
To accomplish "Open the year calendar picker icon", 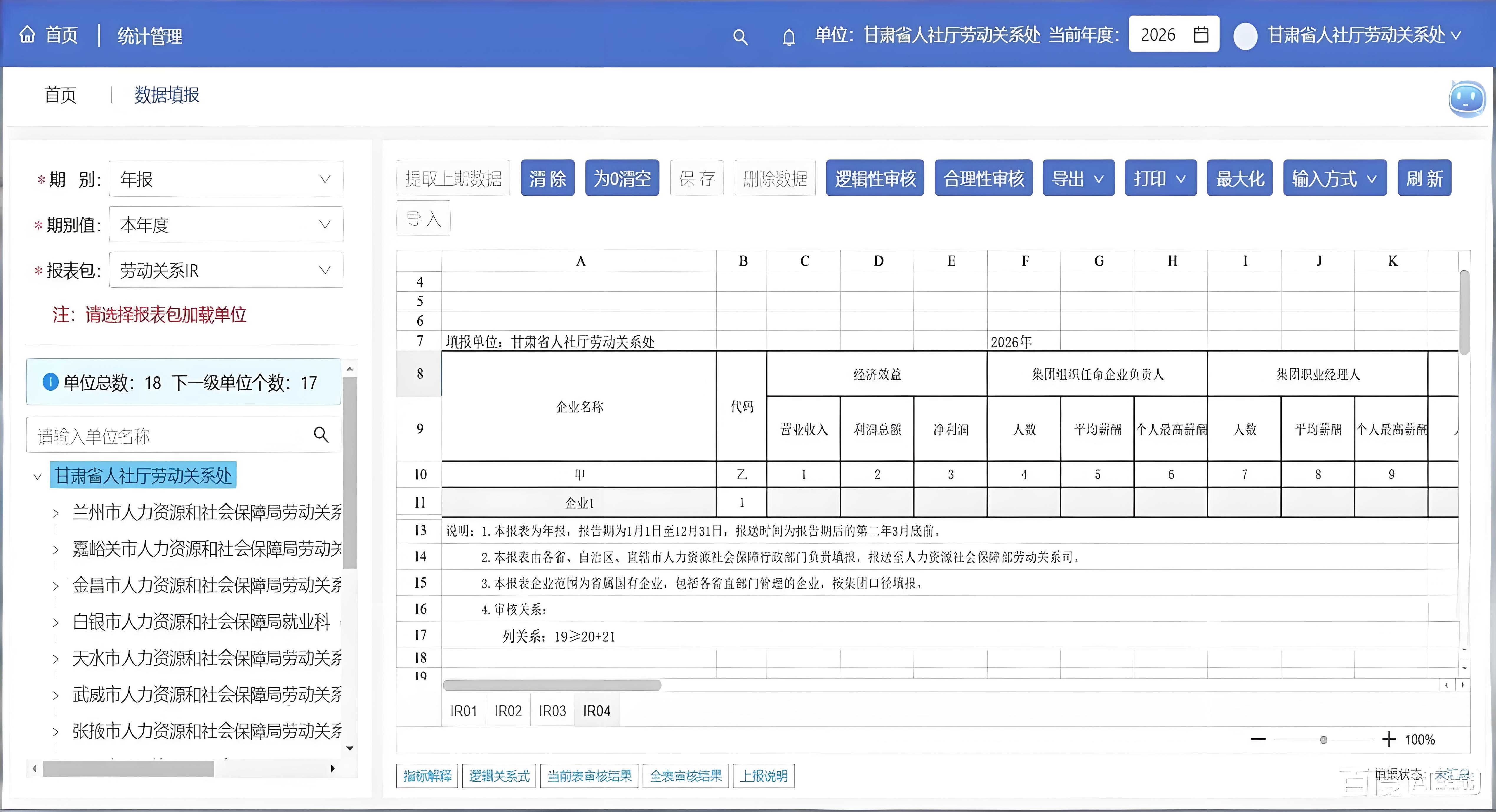I will 1201,34.
